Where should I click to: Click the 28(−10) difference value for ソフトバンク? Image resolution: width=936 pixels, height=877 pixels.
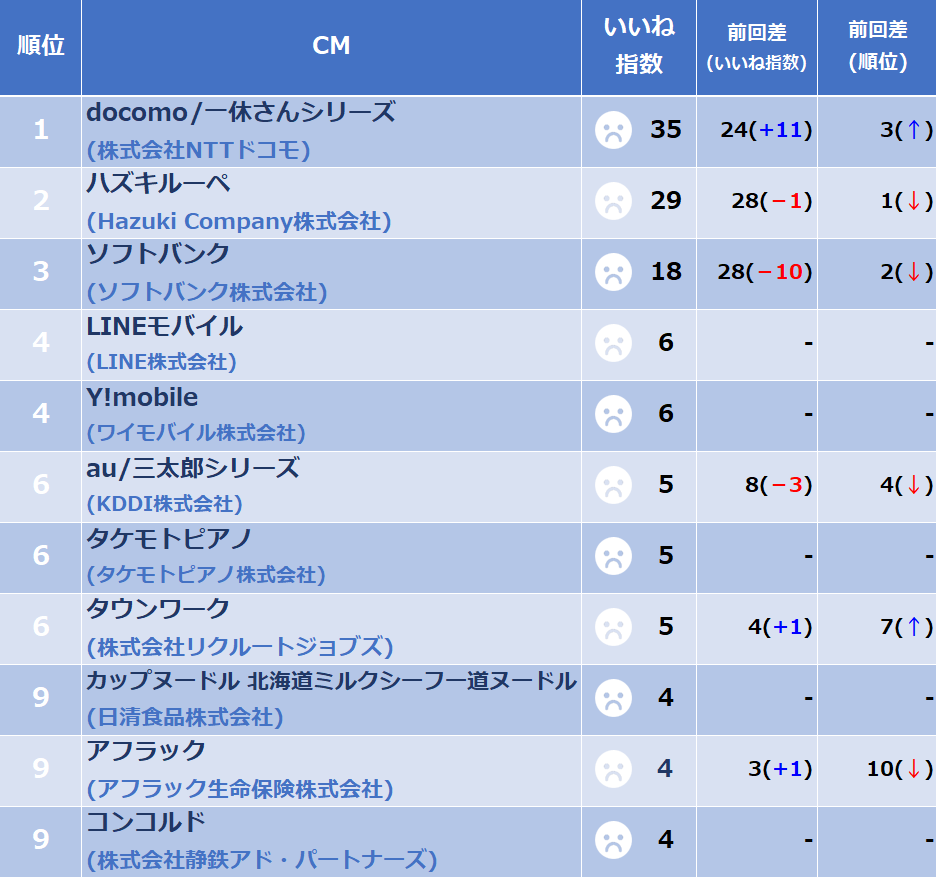[x=765, y=272]
